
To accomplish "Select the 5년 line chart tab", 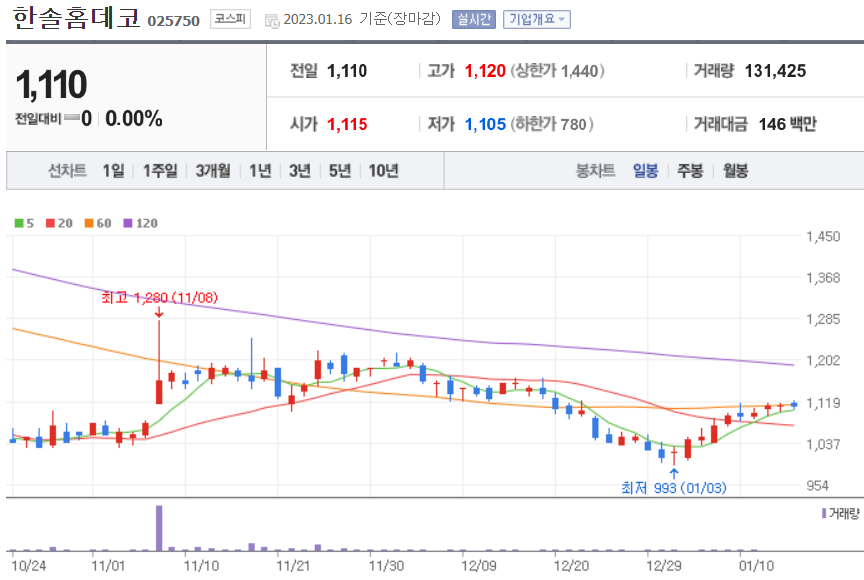I will pyautogui.click(x=339, y=171).
